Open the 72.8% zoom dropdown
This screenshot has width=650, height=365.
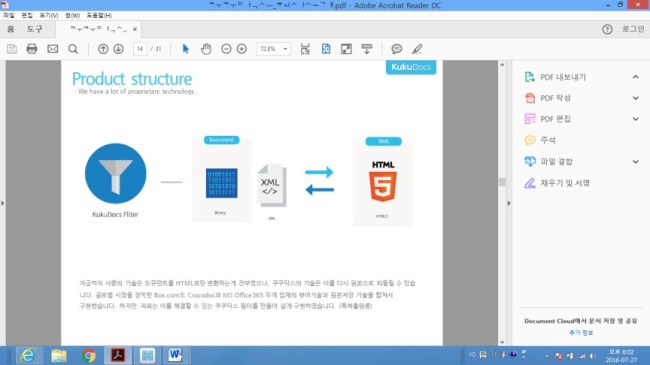[273, 49]
